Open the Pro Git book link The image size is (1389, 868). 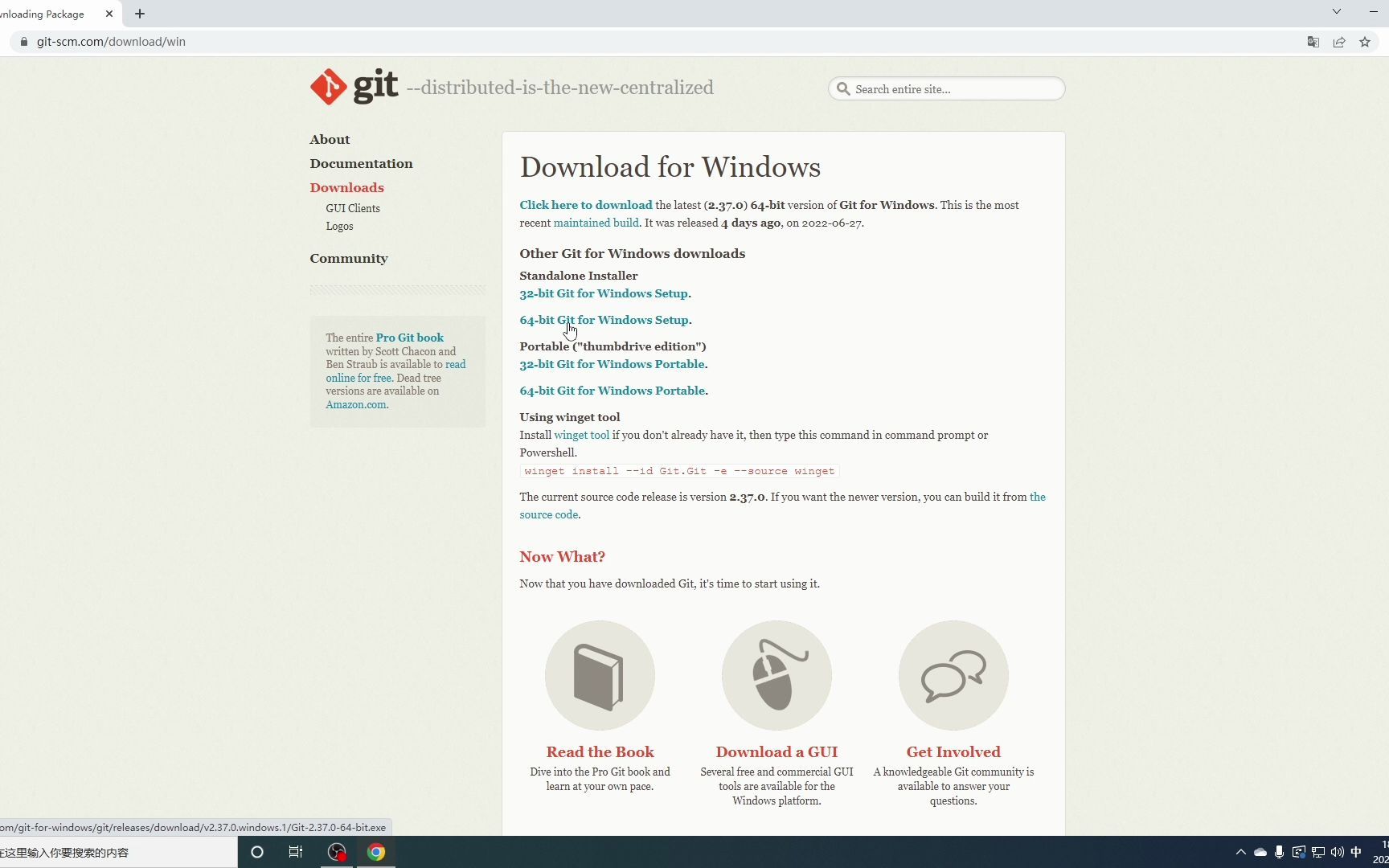[410, 338]
